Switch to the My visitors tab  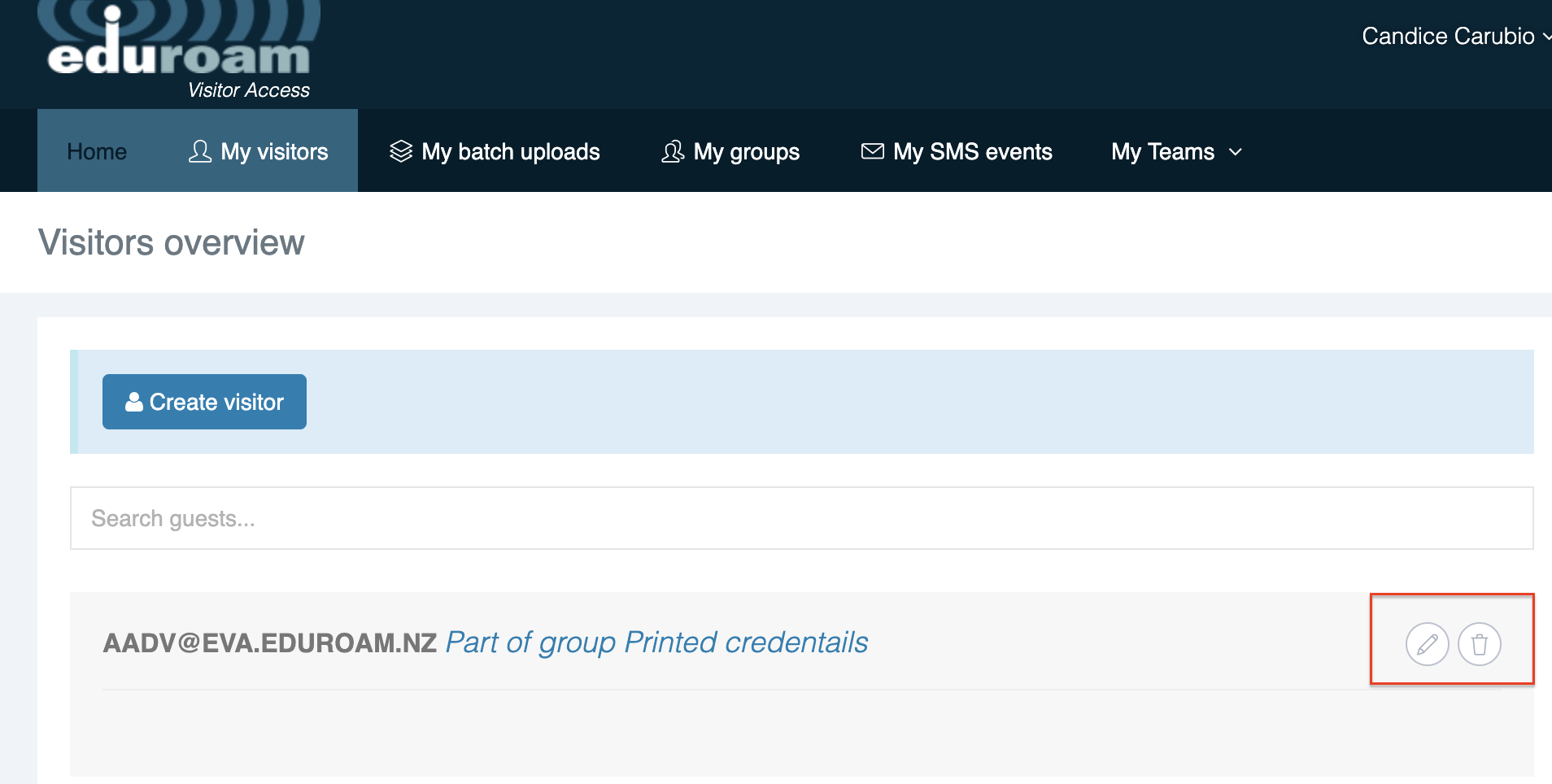click(x=273, y=151)
